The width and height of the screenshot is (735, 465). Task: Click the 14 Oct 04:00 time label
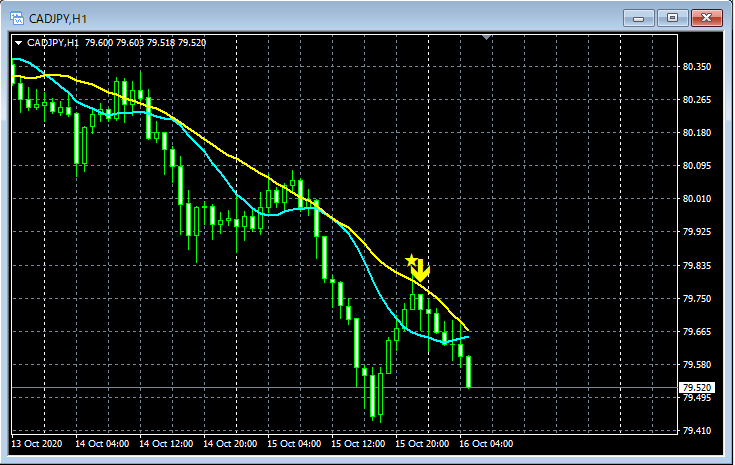coord(102,443)
